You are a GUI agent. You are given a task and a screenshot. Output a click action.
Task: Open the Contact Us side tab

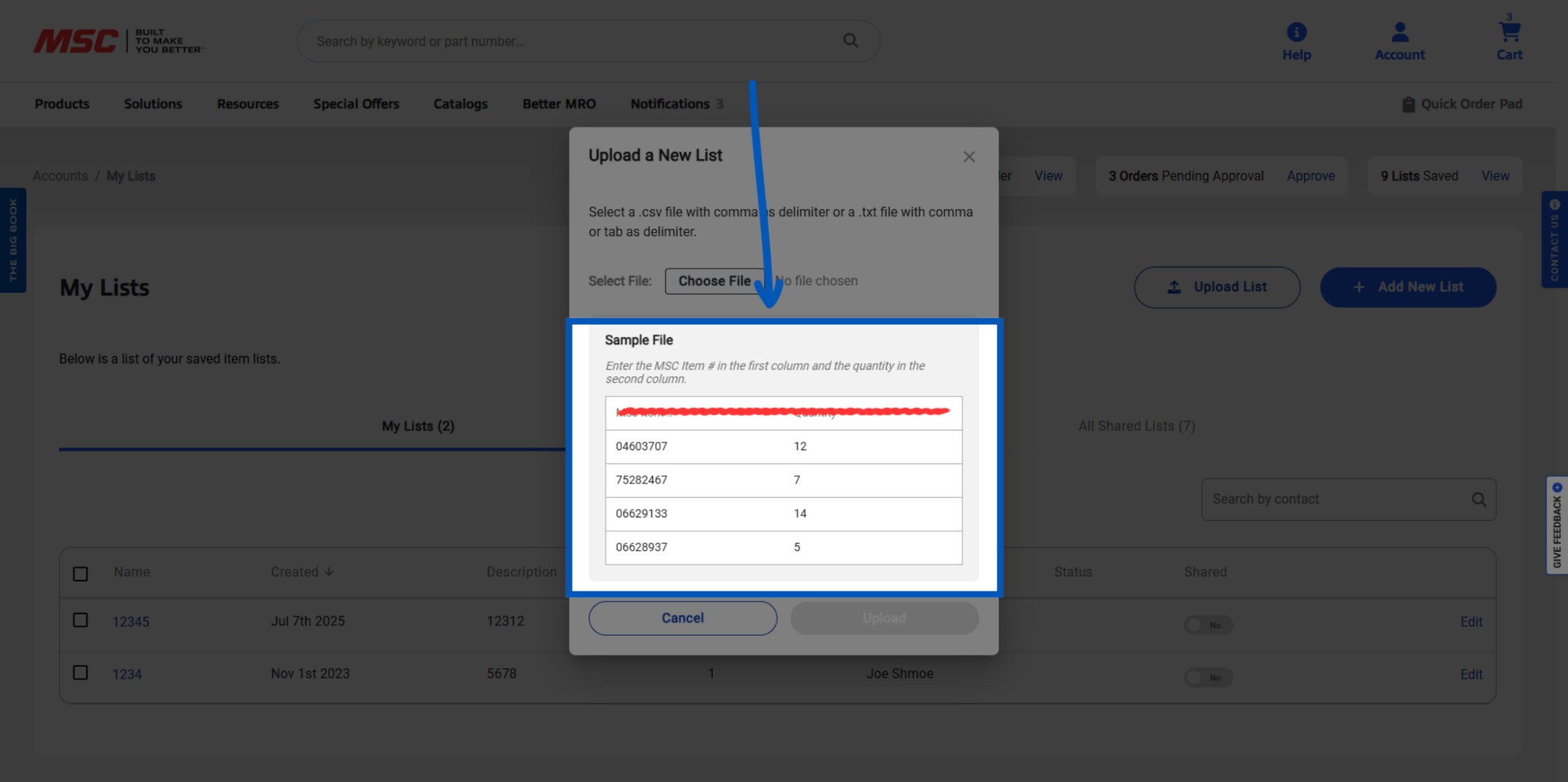tap(1555, 239)
